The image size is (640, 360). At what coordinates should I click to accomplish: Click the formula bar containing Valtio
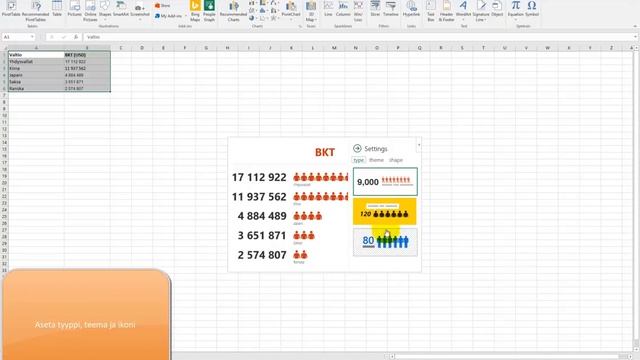click(x=357, y=37)
